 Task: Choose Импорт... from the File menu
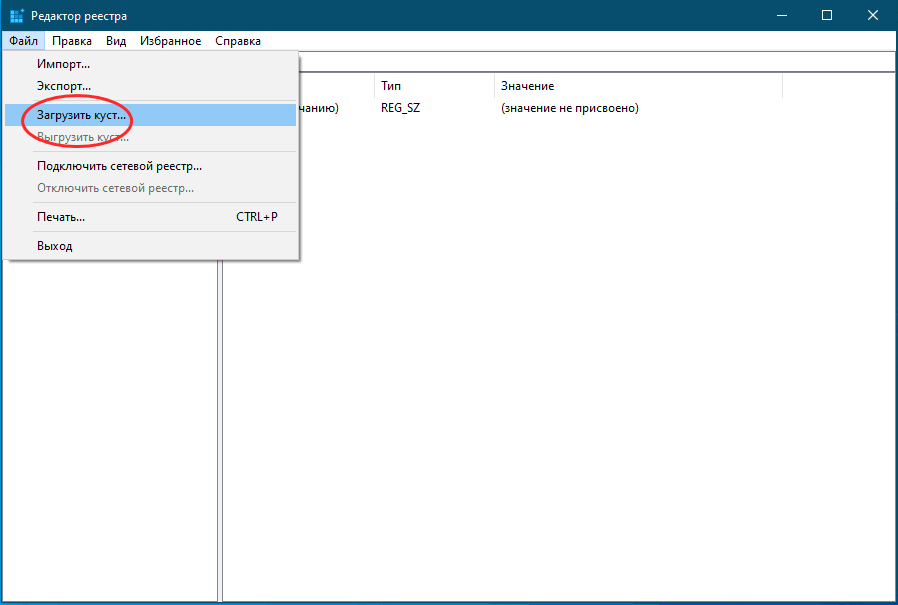(x=63, y=65)
